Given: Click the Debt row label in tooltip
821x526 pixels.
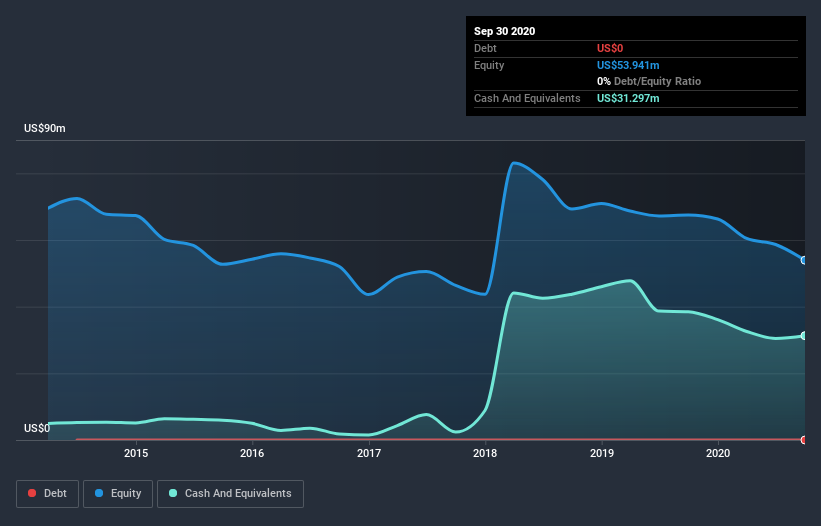Looking at the screenshot, I should pos(485,48).
